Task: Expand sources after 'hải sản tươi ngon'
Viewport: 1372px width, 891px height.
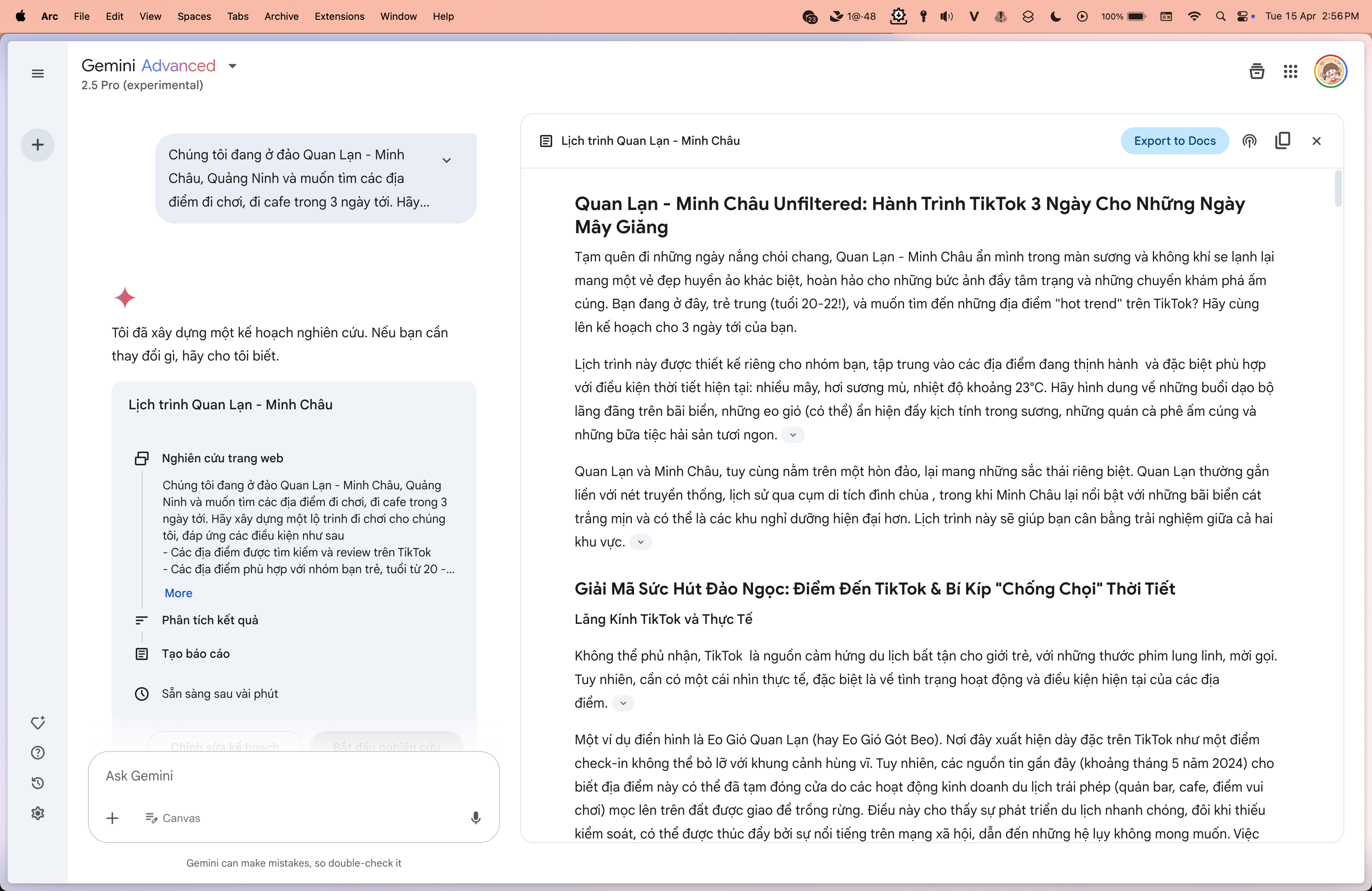Action: pyautogui.click(x=793, y=435)
